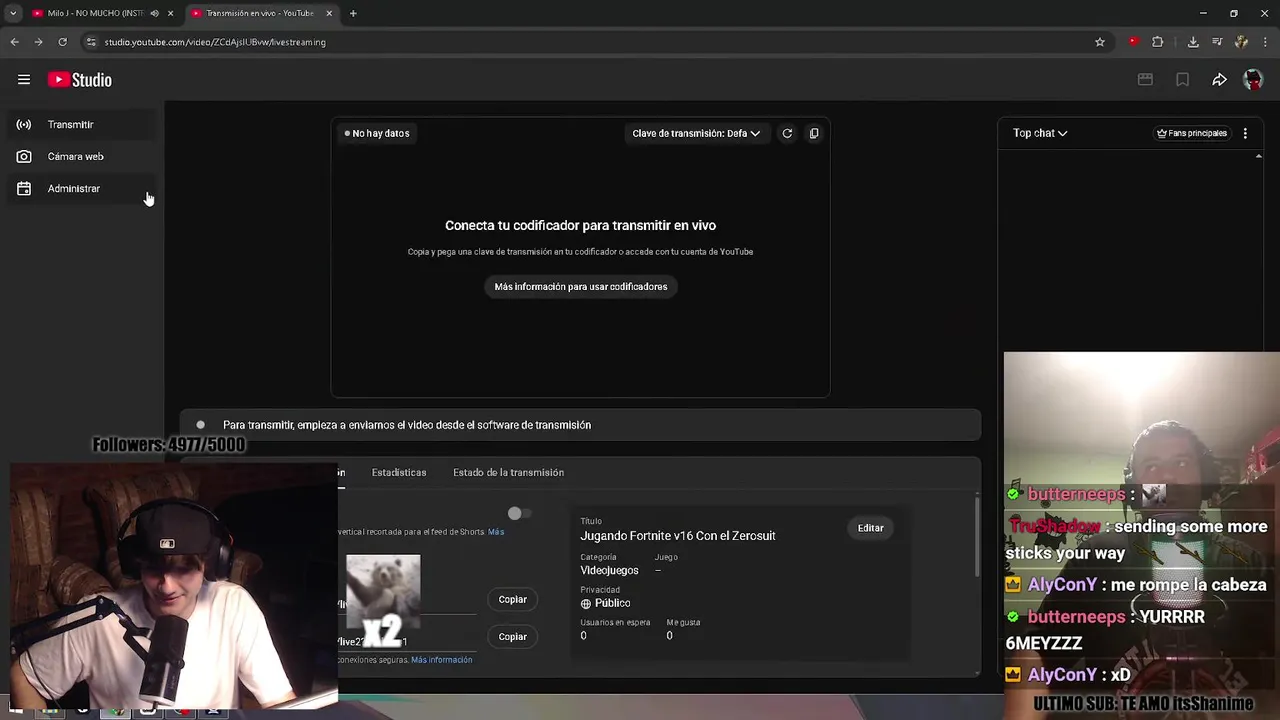Select Transmitir in the left sidebar
Screen dimensions: 1280x720
point(82,124)
